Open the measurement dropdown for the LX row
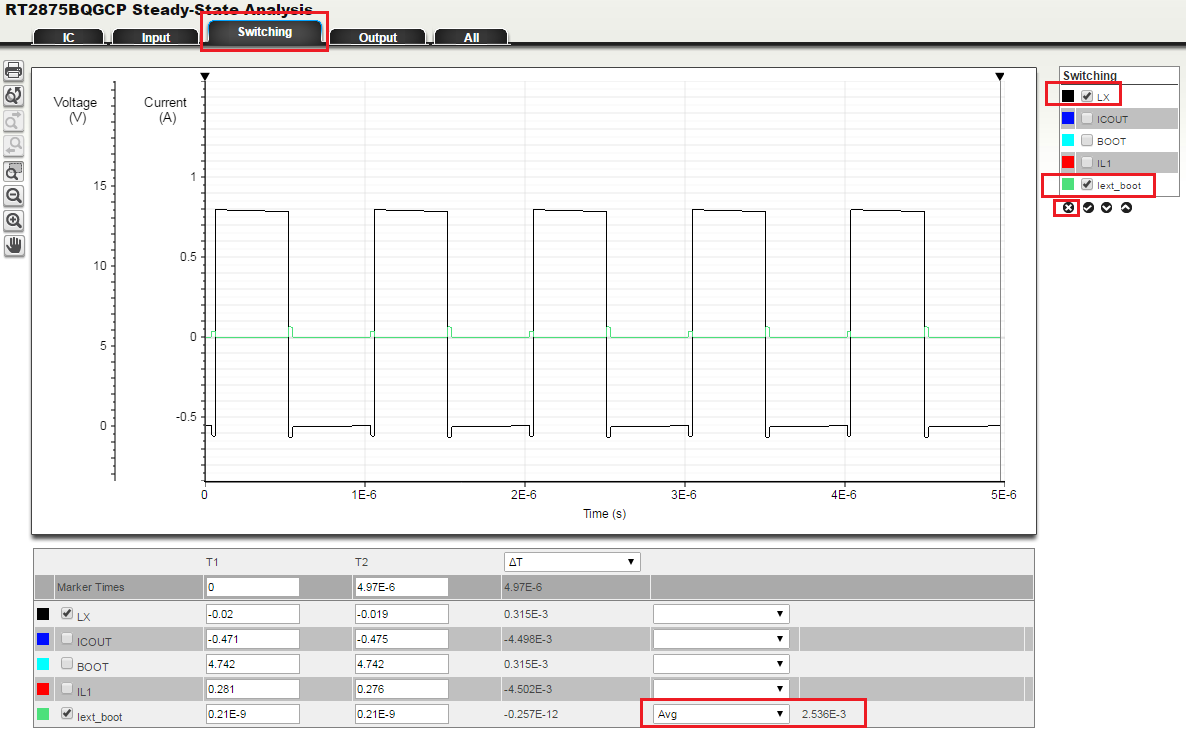This screenshot has height=731, width=1186. [x=720, y=613]
